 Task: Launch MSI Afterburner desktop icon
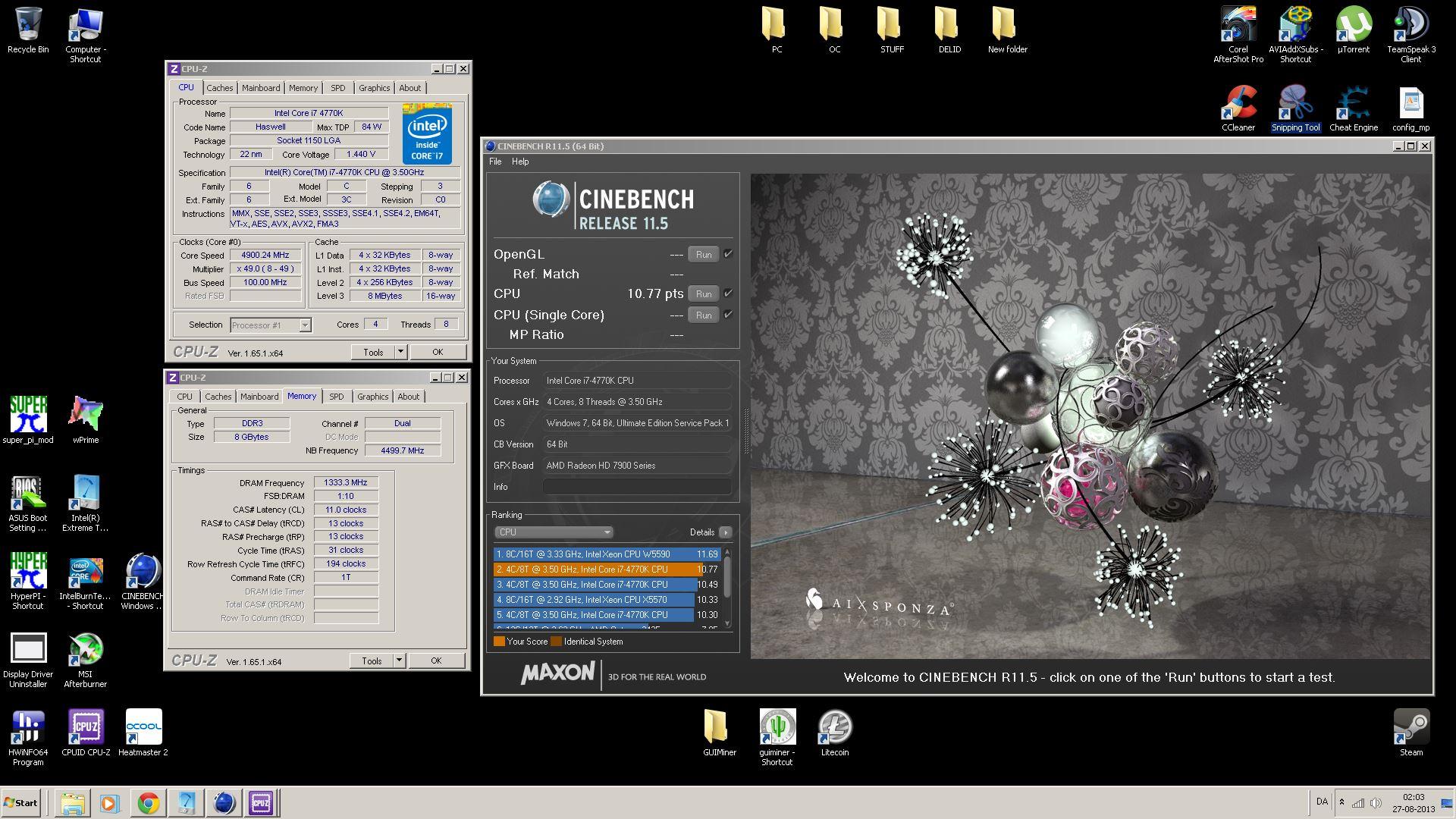tap(86, 660)
